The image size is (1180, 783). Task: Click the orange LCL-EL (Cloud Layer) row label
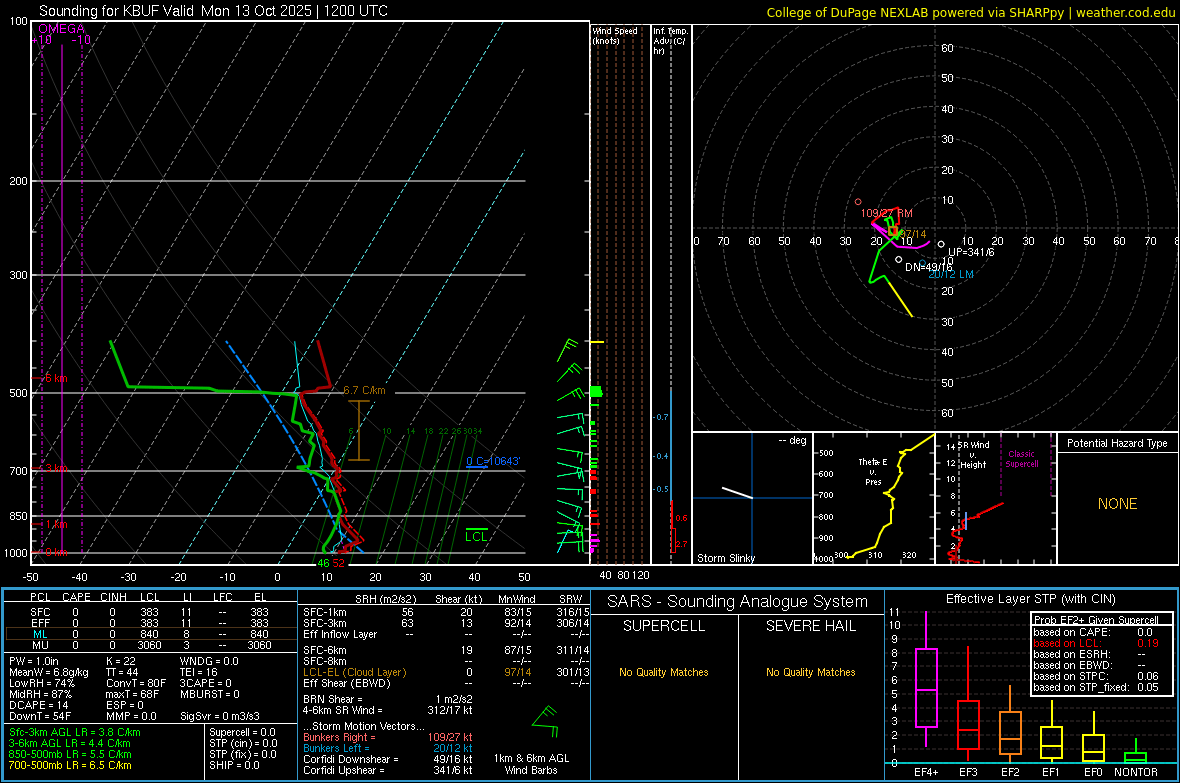click(x=354, y=672)
